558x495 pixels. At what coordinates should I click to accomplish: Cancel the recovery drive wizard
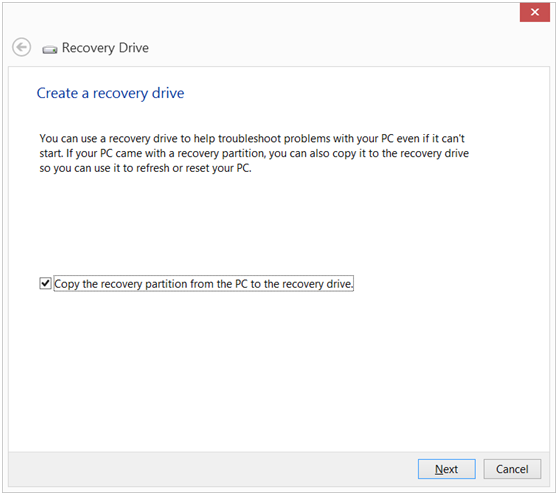pyautogui.click(x=512, y=469)
